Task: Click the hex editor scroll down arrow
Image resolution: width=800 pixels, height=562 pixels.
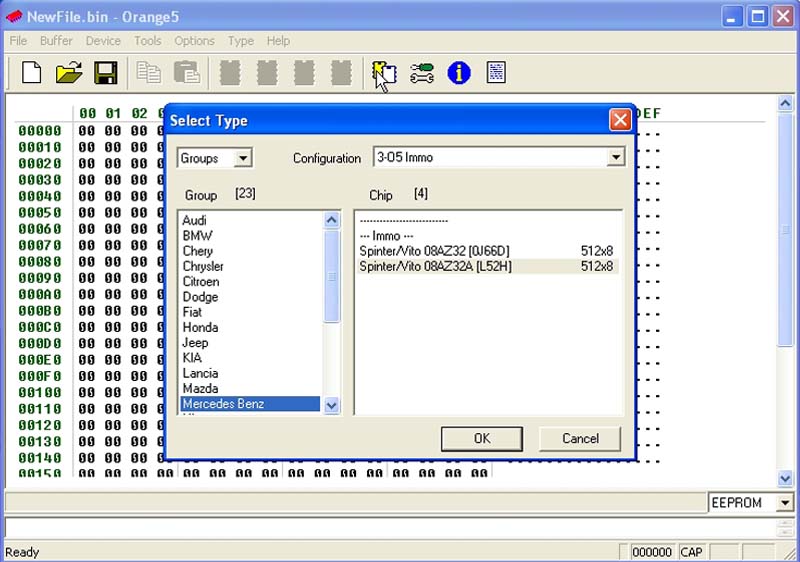Action: tap(785, 478)
